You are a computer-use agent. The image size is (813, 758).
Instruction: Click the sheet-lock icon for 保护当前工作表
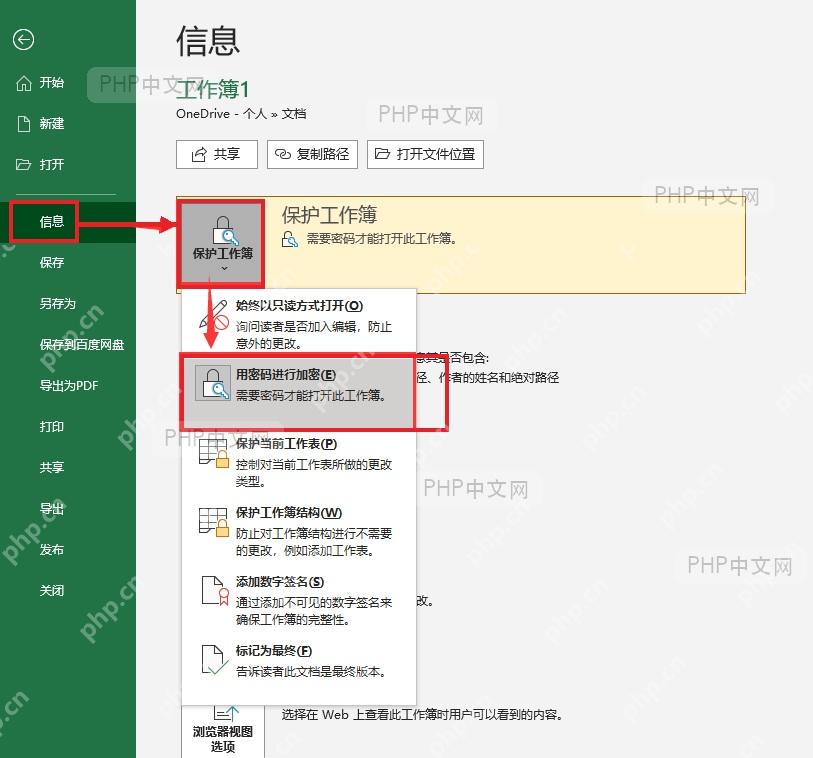pyautogui.click(x=214, y=453)
